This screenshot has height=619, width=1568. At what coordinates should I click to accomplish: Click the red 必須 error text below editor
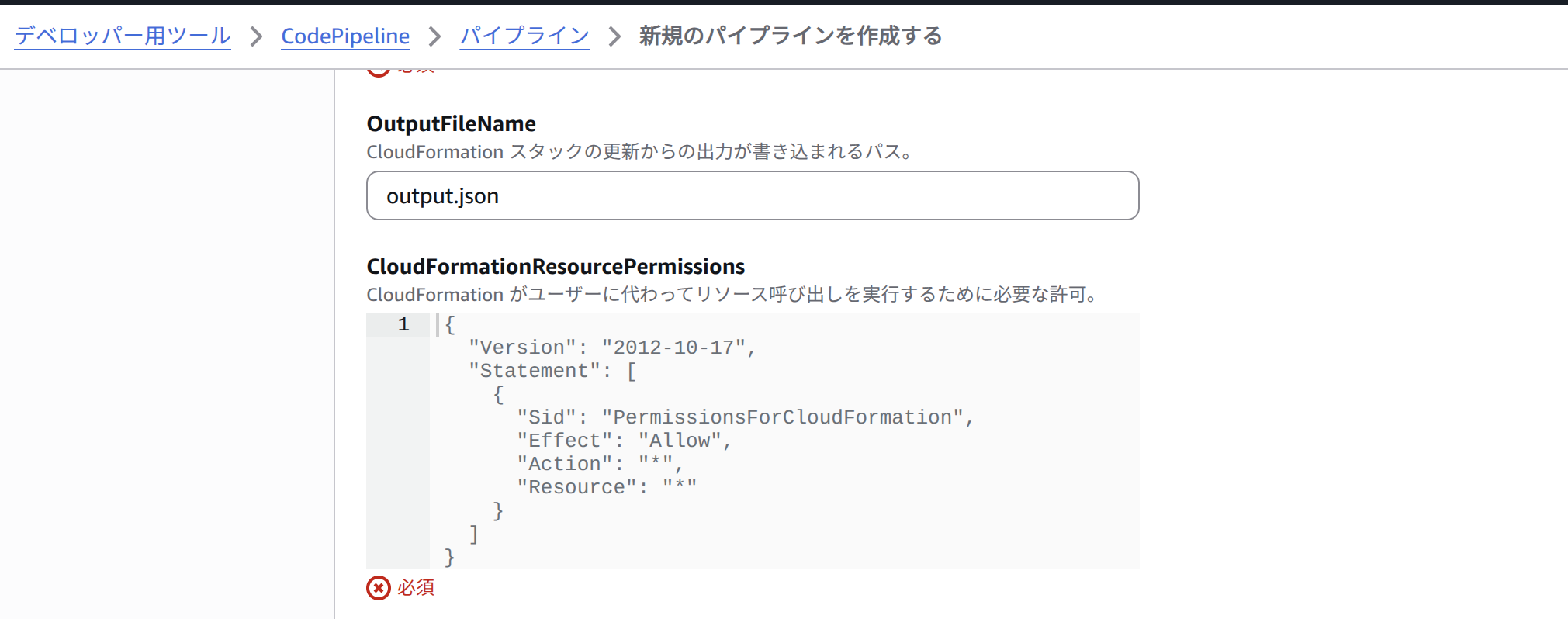[416, 588]
